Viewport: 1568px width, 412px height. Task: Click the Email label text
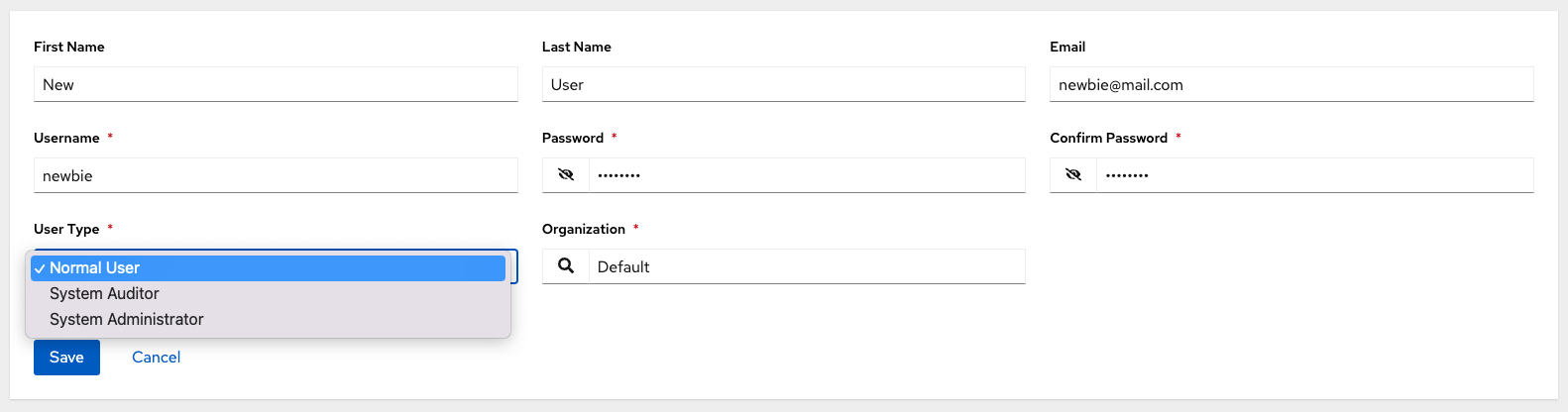[1067, 47]
